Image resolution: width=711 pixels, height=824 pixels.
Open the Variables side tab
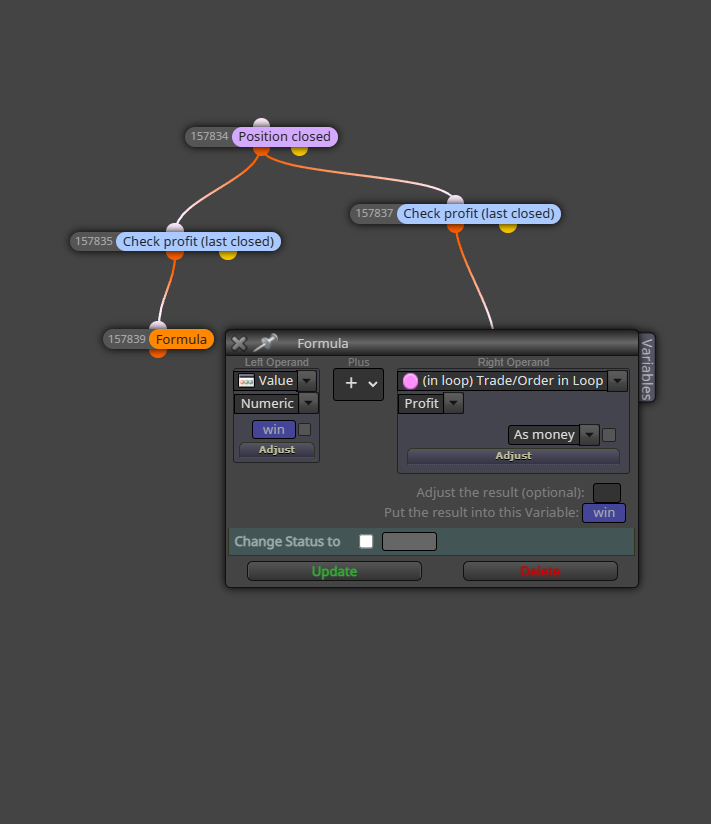click(647, 368)
